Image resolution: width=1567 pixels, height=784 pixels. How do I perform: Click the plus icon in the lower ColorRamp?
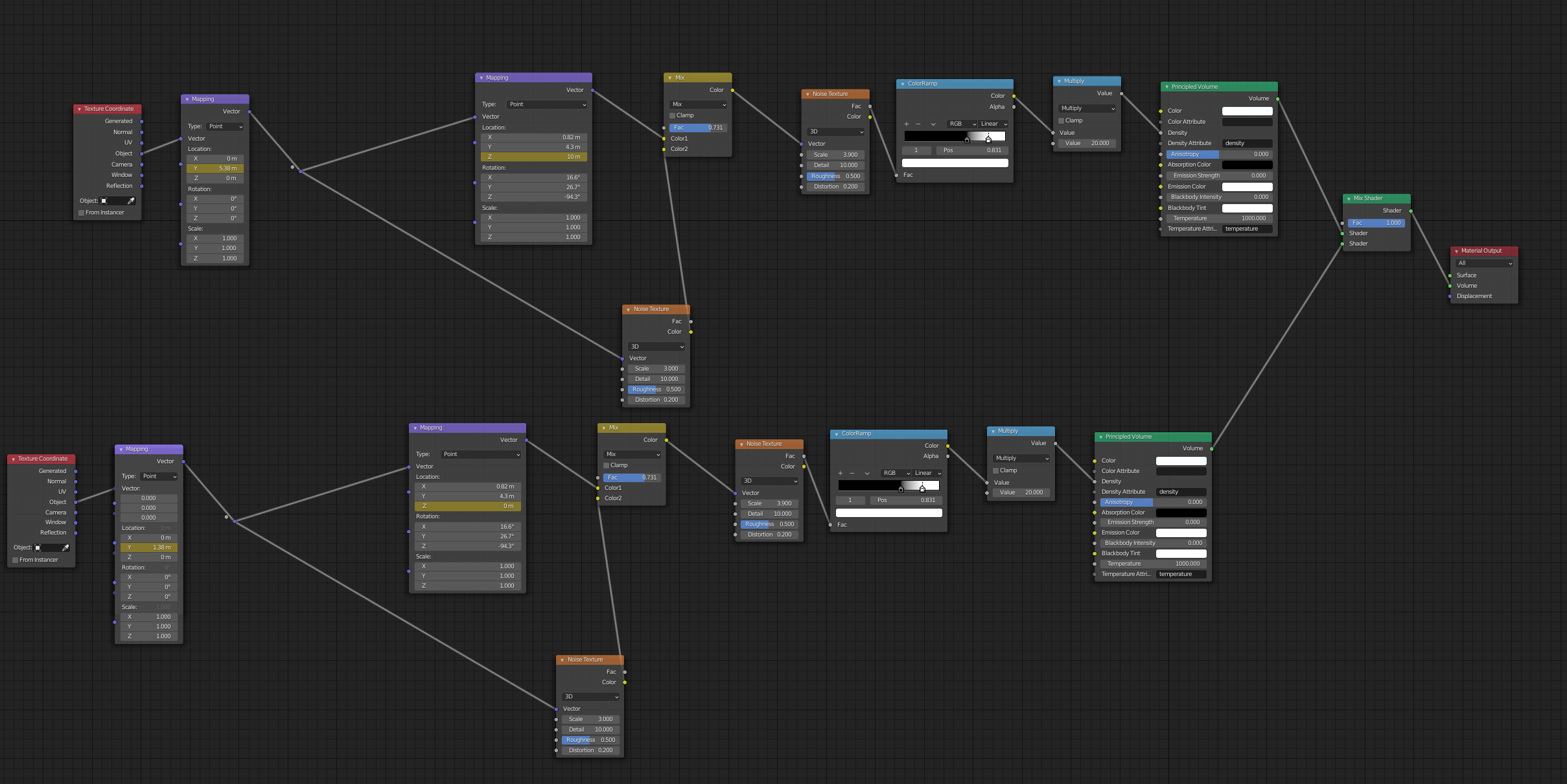840,473
